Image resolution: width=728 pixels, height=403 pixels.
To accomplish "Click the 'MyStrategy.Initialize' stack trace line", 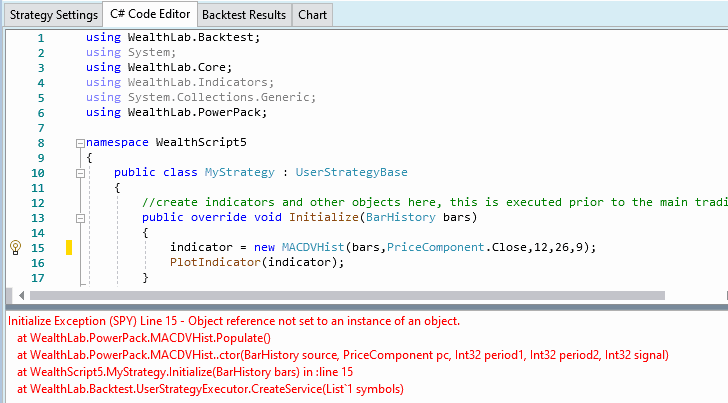I will point(185,372).
